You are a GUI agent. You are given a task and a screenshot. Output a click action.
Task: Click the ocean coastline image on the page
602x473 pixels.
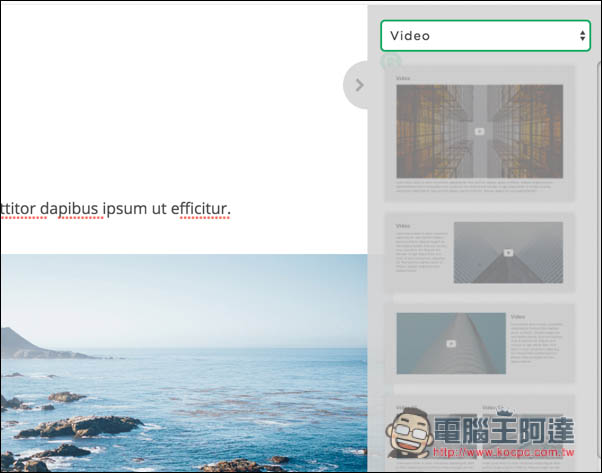[x=180, y=360]
